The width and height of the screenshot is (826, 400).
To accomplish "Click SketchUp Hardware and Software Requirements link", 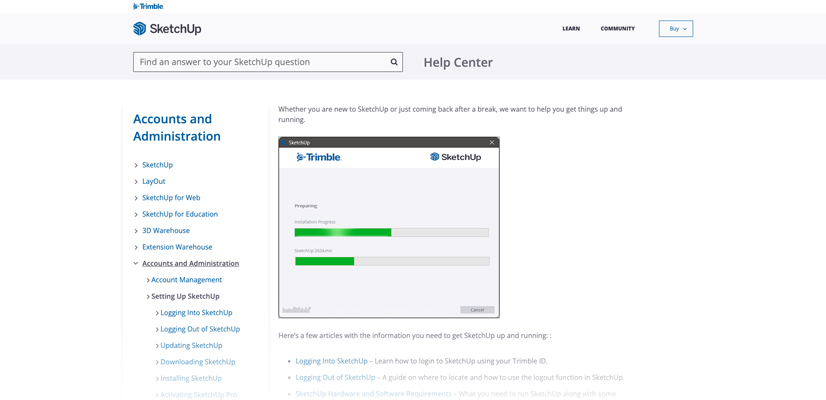I will [x=373, y=394].
